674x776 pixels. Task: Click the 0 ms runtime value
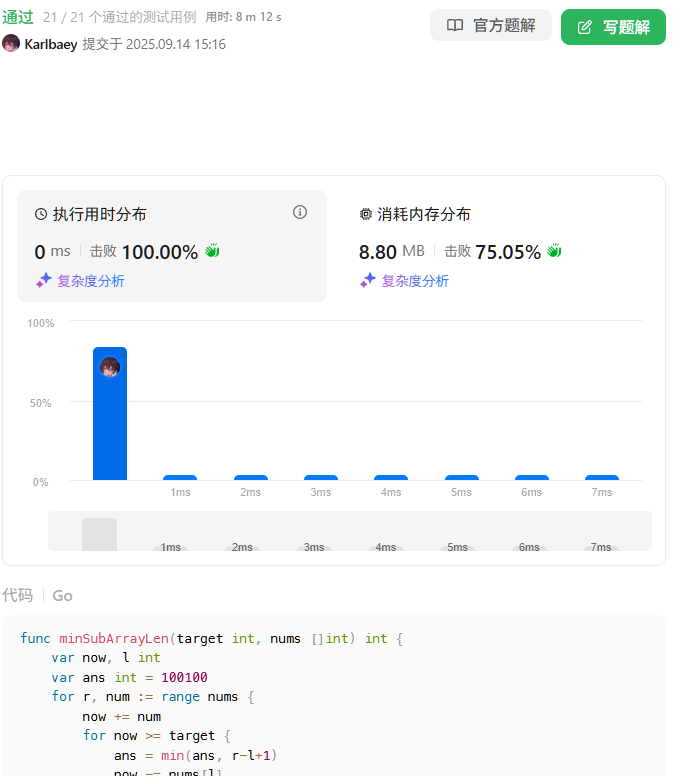(52, 251)
